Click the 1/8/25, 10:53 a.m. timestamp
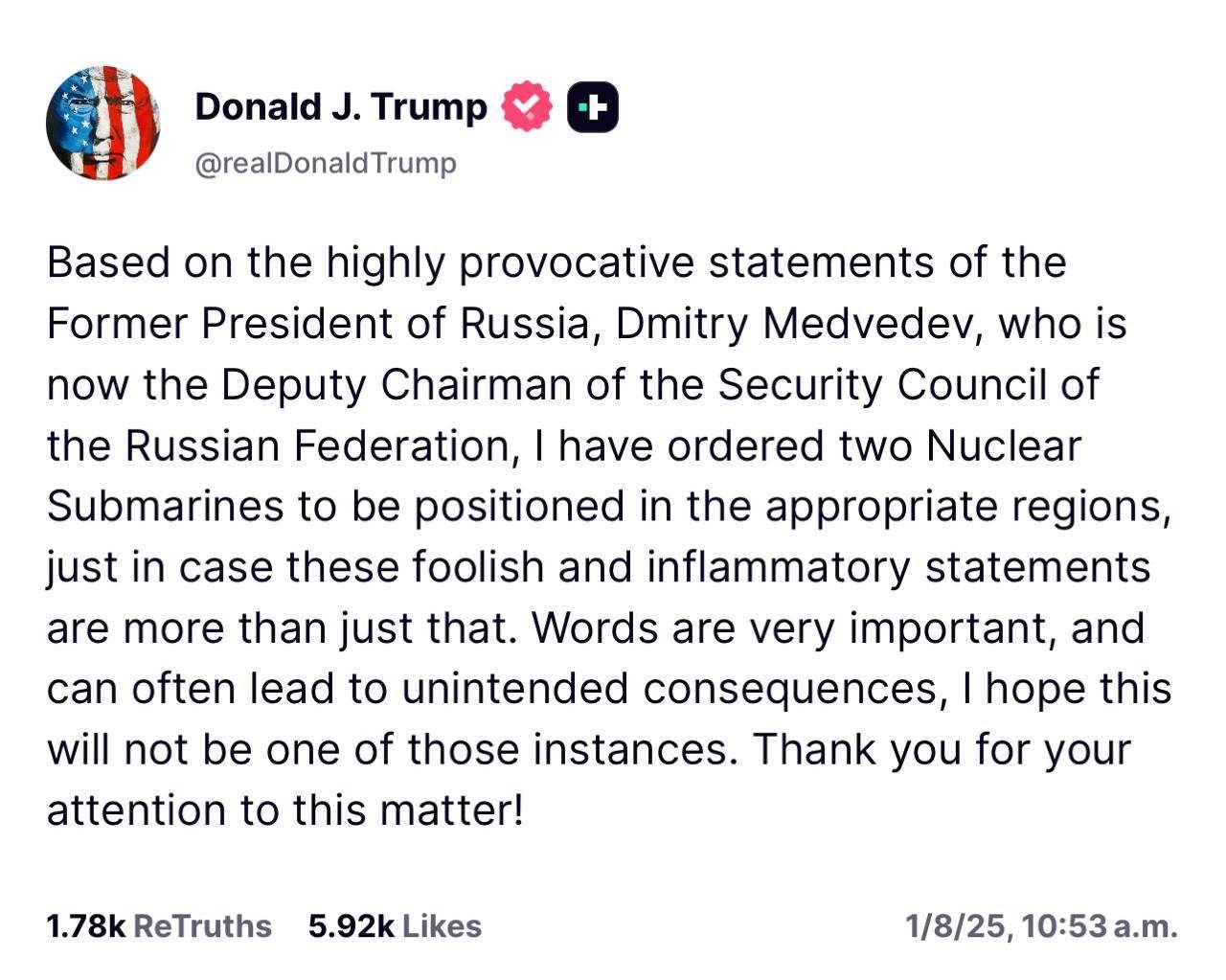 click(x=1040, y=925)
